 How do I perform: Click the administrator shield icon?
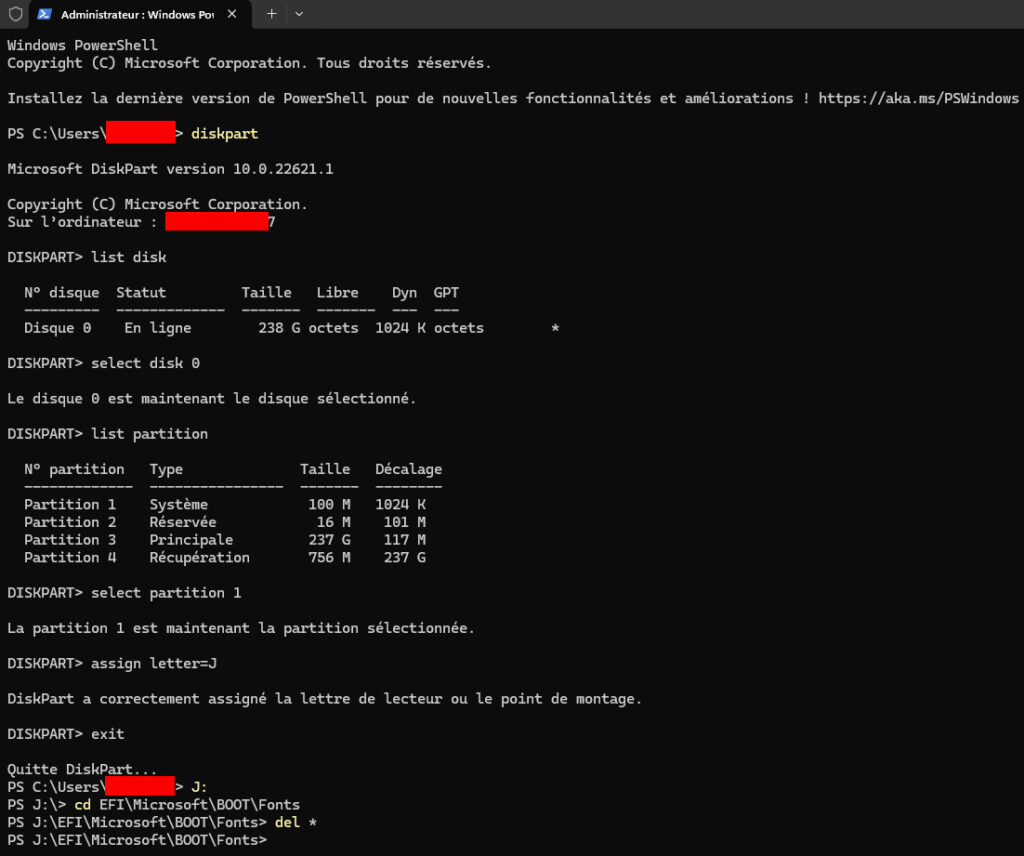(x=15, y=14)
